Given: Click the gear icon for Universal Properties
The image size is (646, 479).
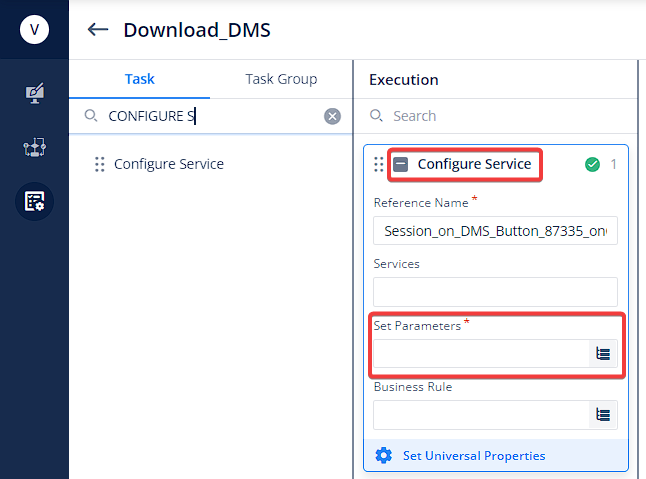Looking at the screenshot, I should point(384,456).
